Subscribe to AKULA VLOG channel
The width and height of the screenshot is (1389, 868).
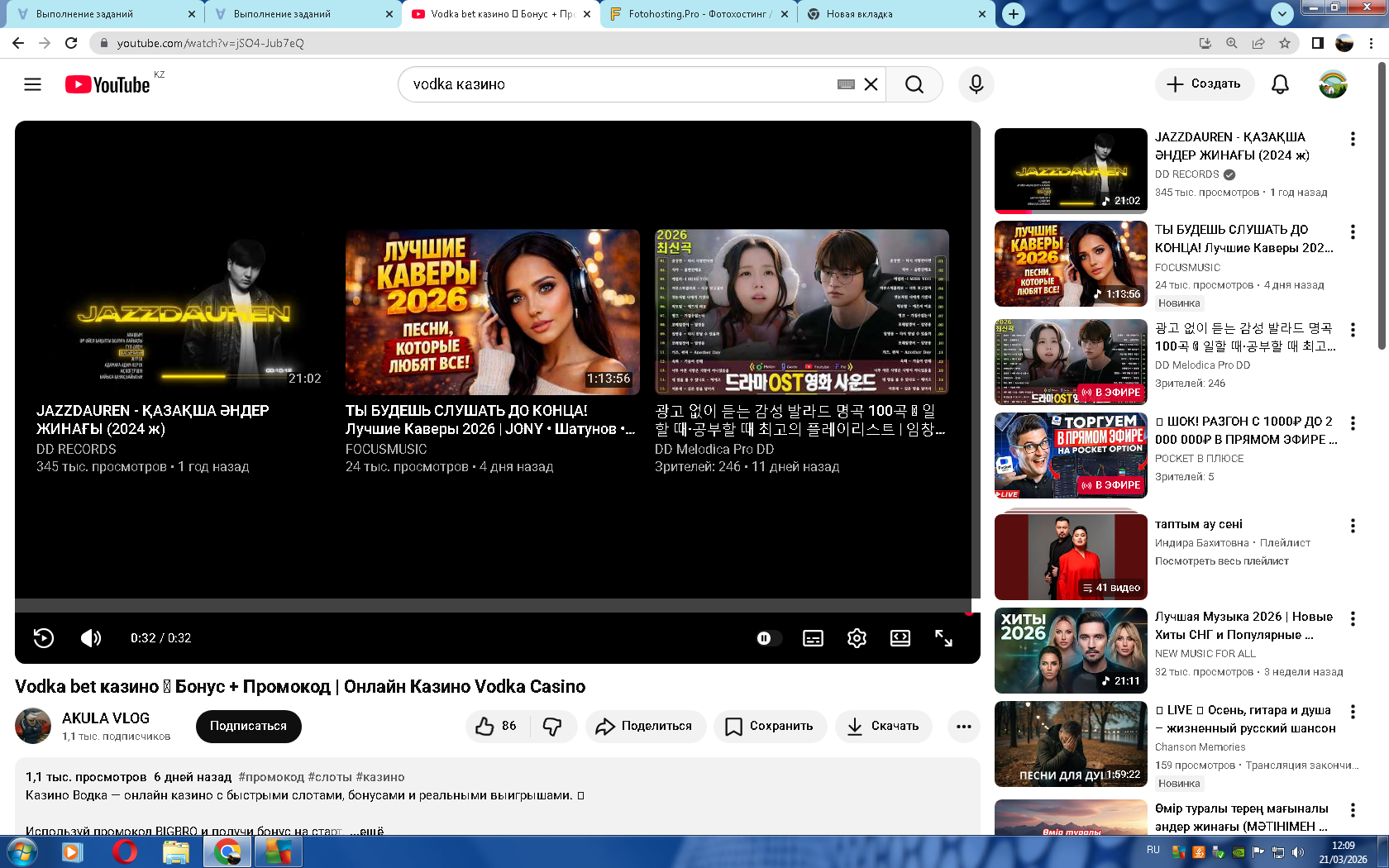(x=248, y=726)
